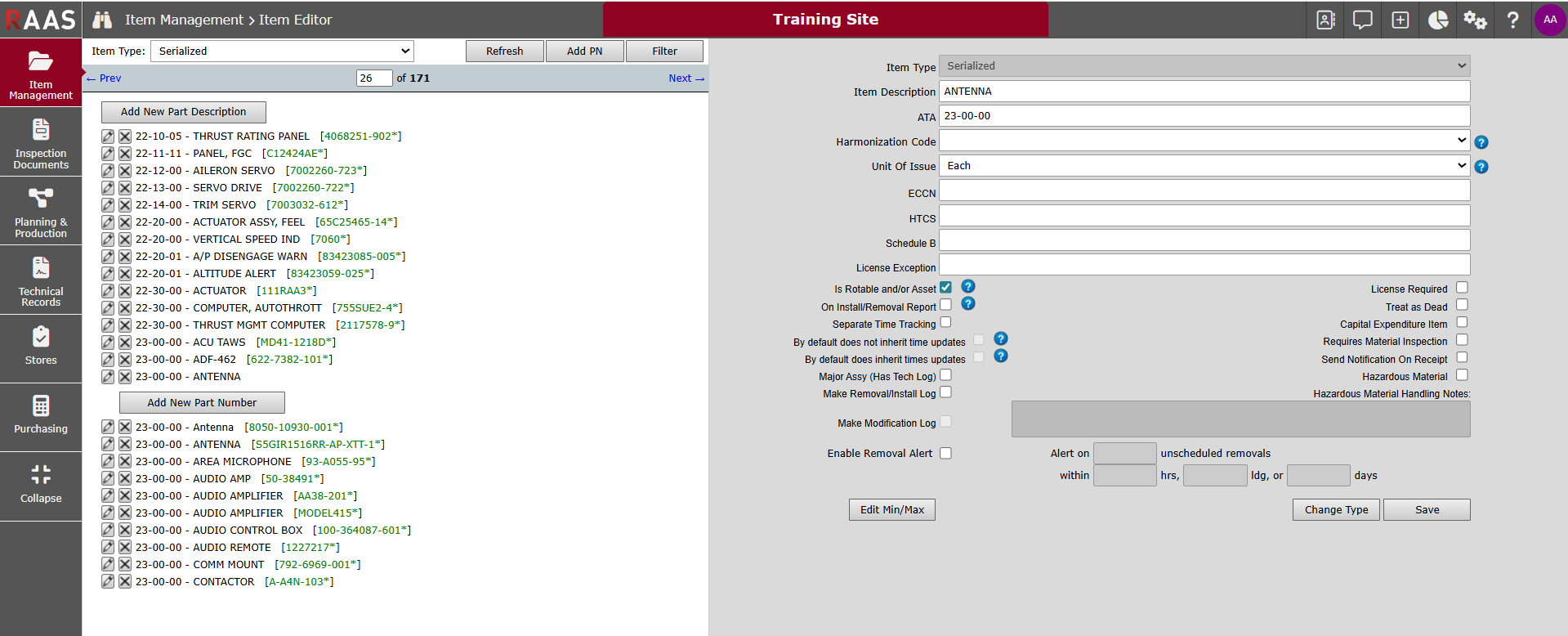Click the page number field
The image size is (1568, 636).
(x=374, y=78)
